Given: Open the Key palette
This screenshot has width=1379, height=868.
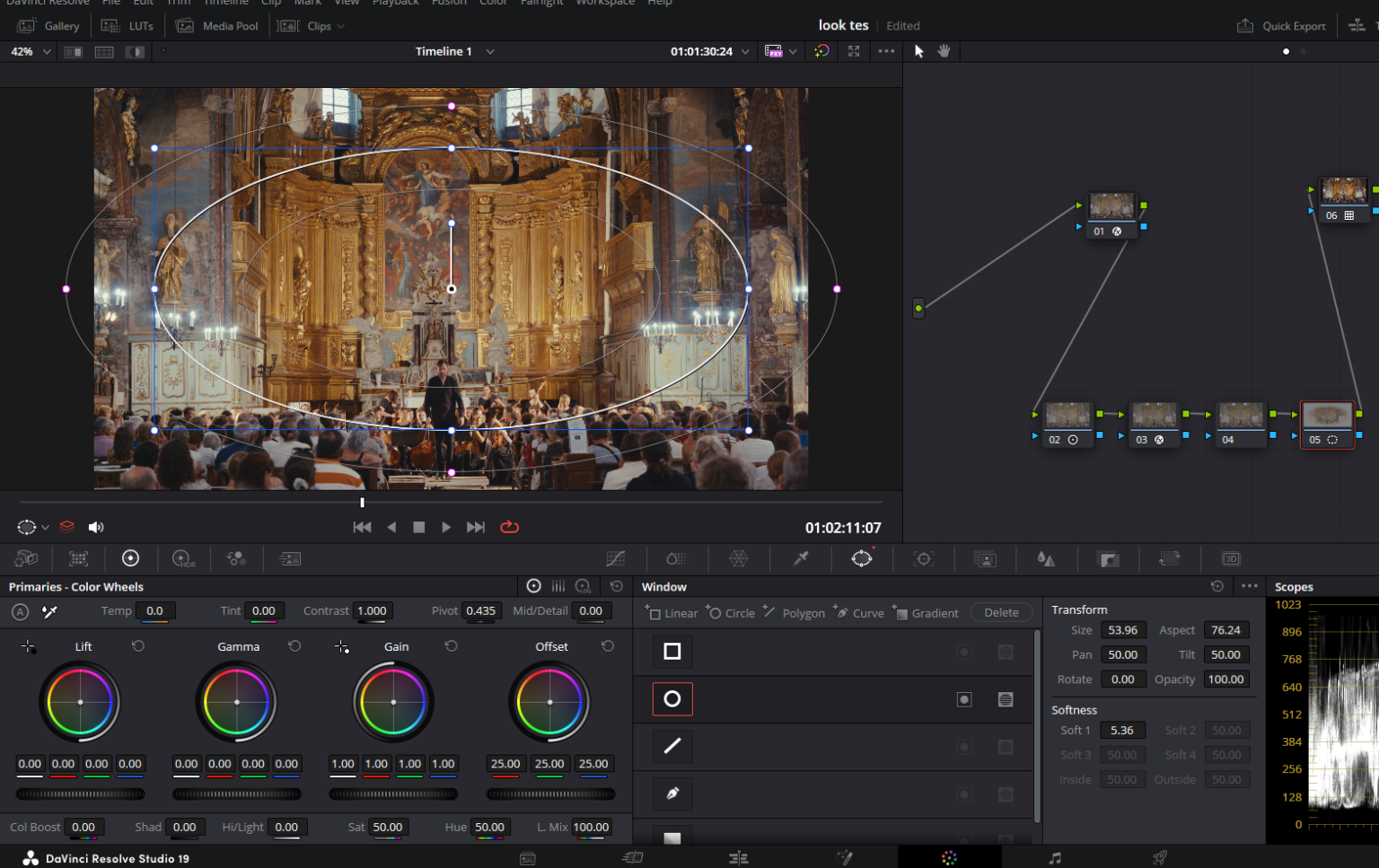Looking at the screenshot, I should point(1109,558).
